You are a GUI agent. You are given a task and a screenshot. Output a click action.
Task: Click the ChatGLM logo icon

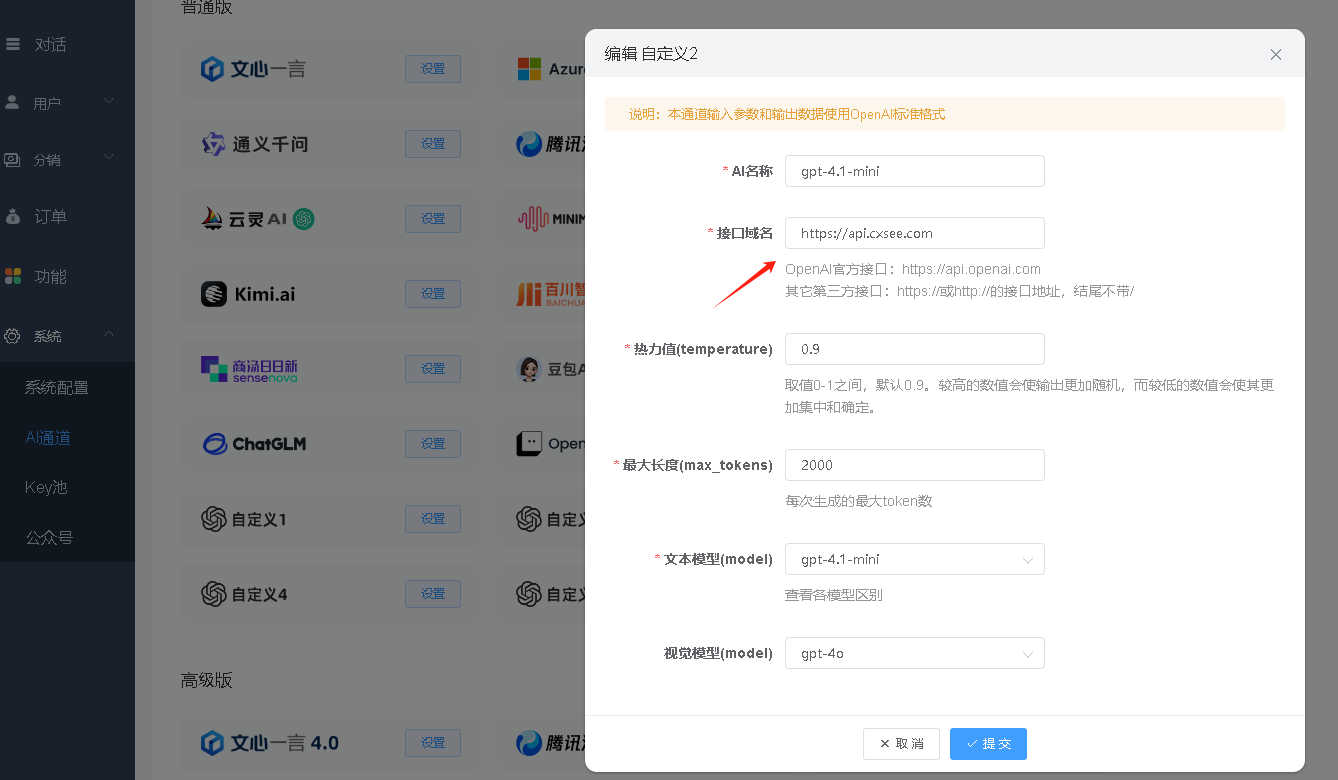pyautogui.click(x=214, y=444)
